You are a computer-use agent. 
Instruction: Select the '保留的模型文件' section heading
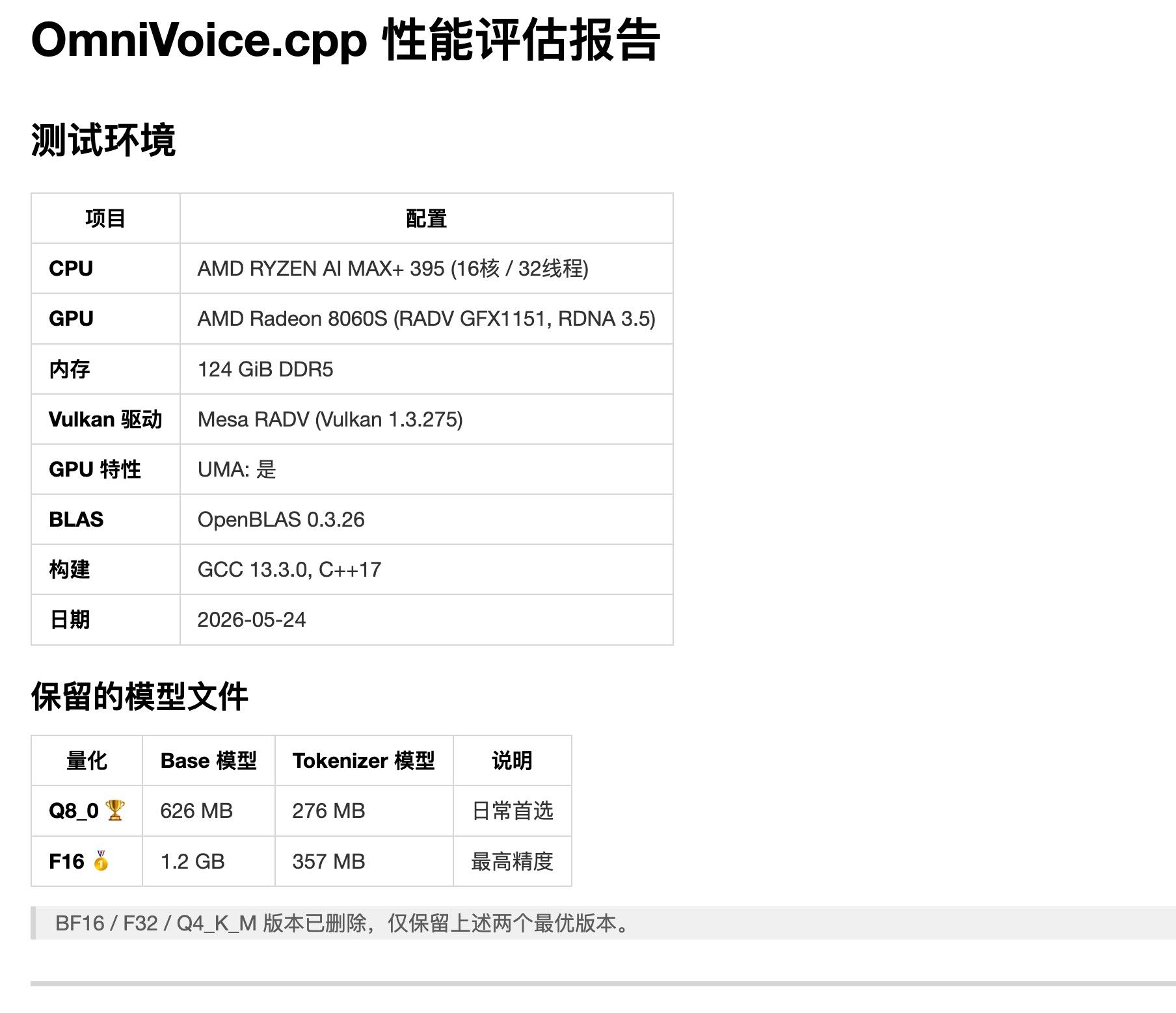click(140, 696)
